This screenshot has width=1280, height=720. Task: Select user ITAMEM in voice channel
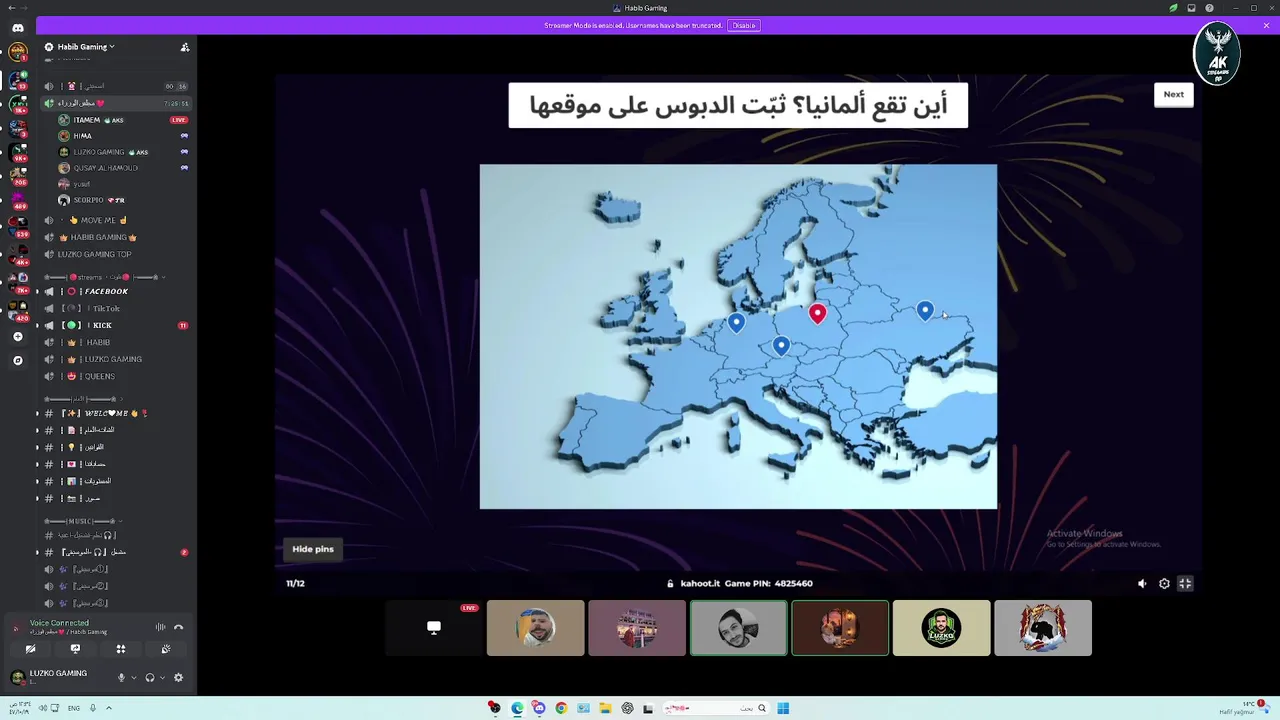tap(115, 120)
